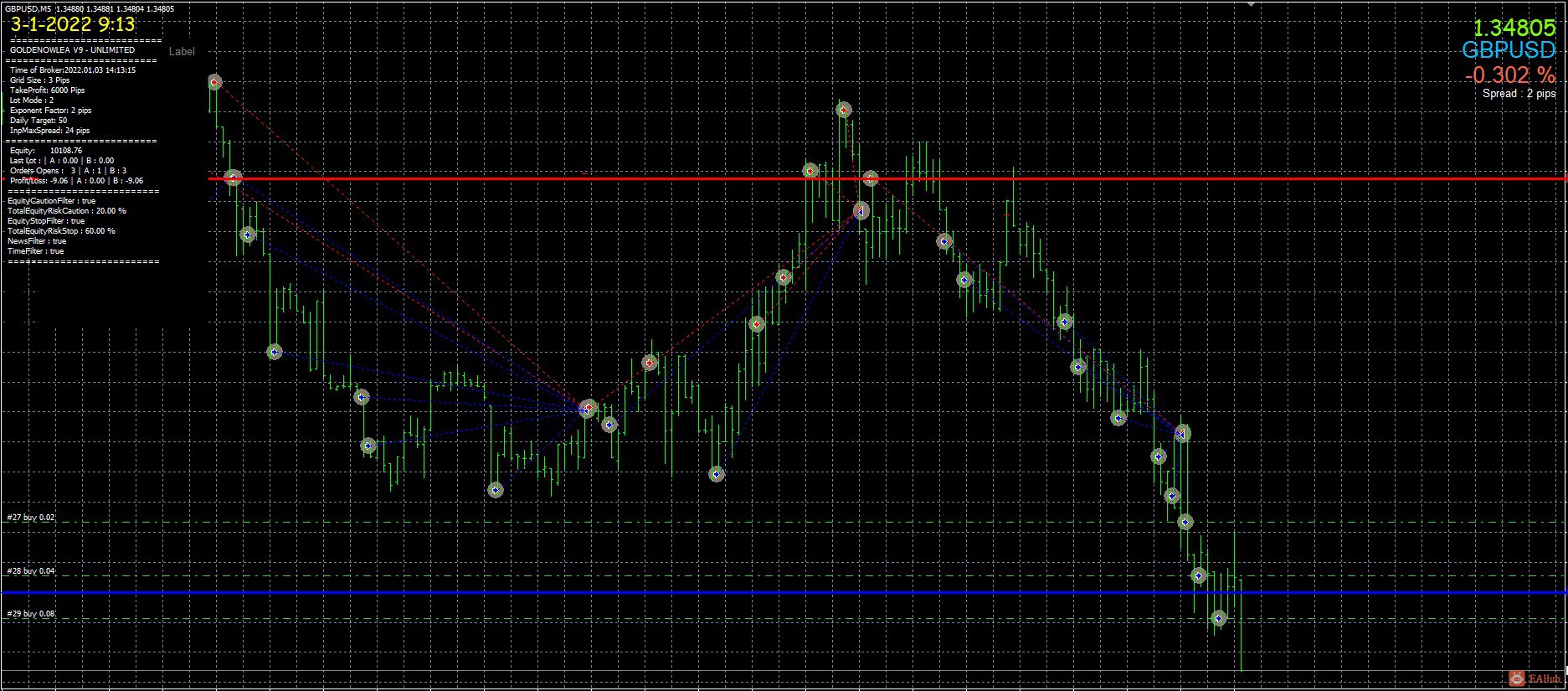Image resolution: width=1568 pixels, height=691 pixels.
Task: Select the #28 buy 0.04 order label
Action: tap(31, 571)
